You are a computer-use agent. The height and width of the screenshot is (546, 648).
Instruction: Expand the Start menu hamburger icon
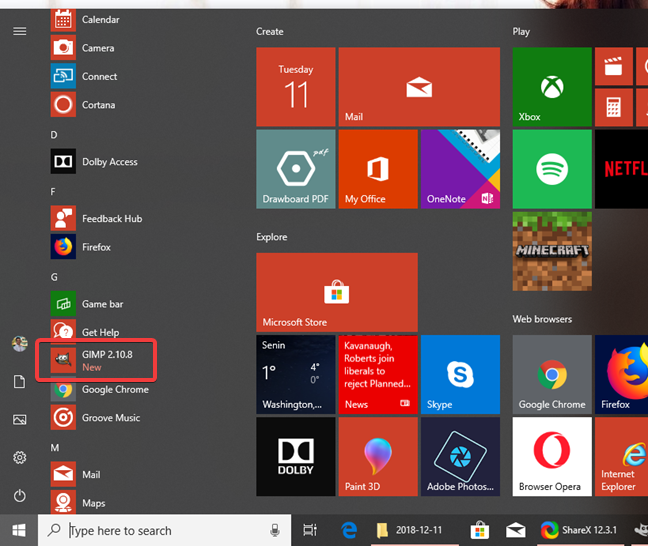(19, 31)
